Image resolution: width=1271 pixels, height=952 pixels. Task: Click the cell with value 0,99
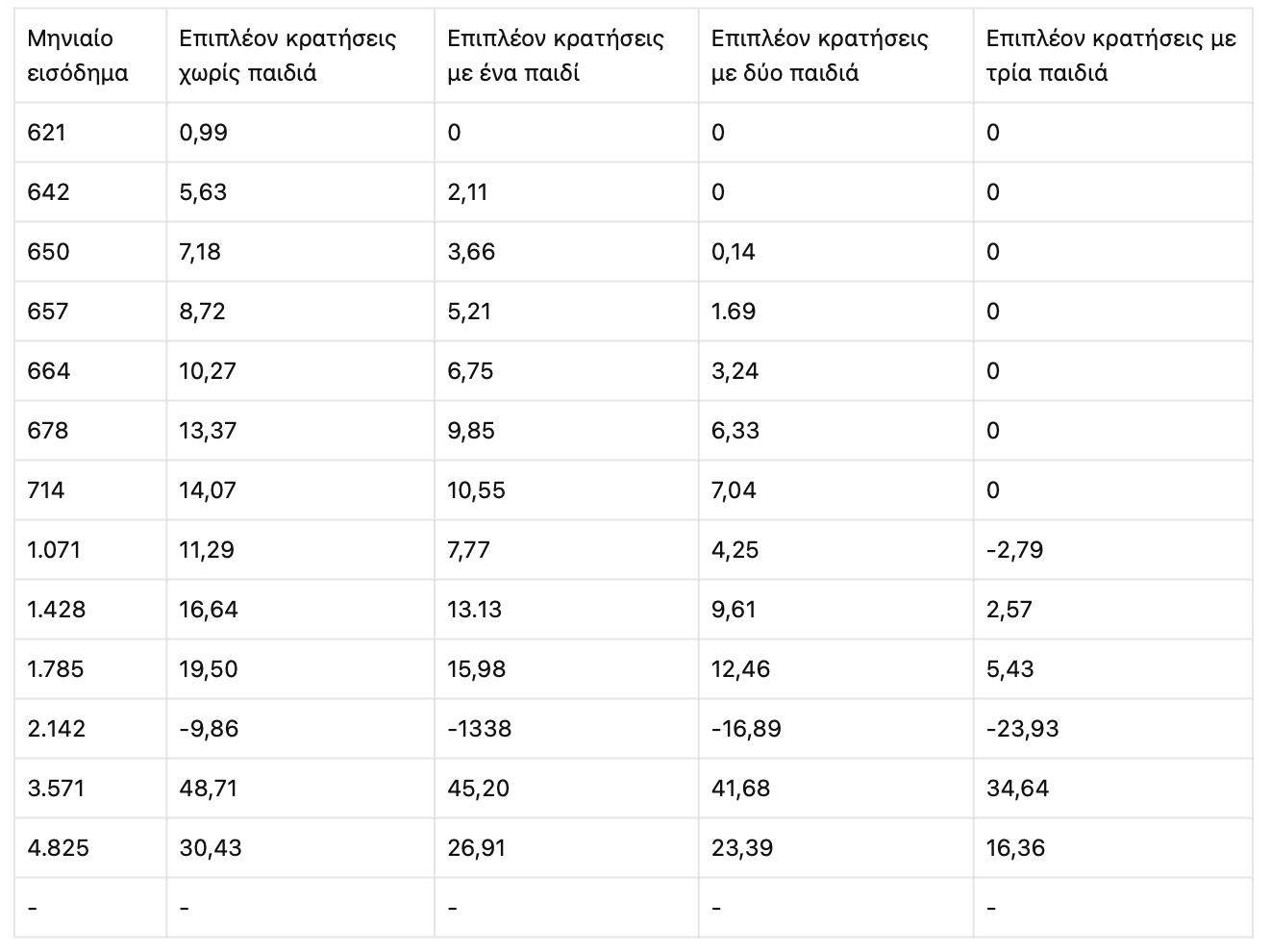(x=300, y=133)
